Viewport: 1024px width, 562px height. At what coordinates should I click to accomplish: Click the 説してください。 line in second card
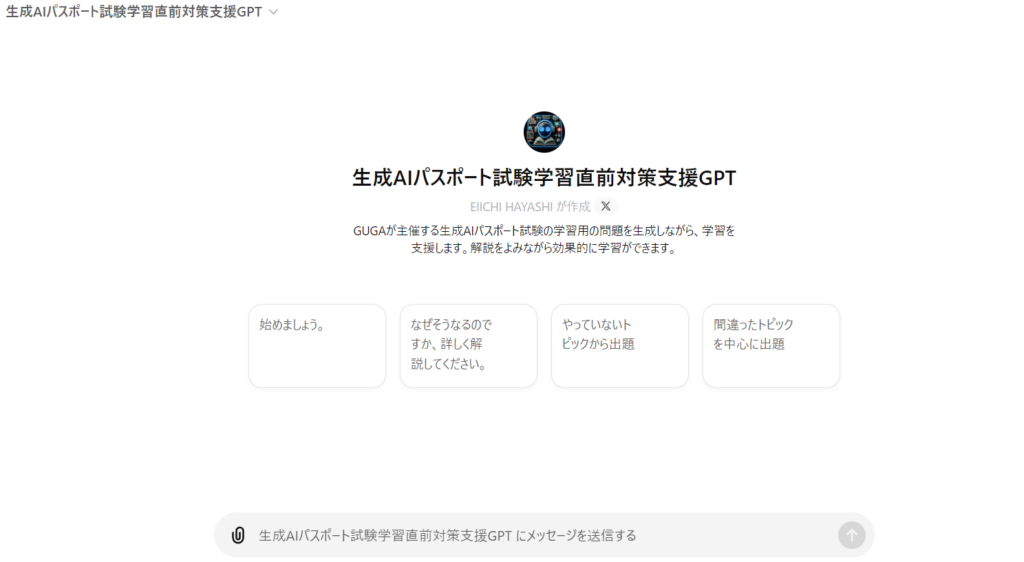448,364
